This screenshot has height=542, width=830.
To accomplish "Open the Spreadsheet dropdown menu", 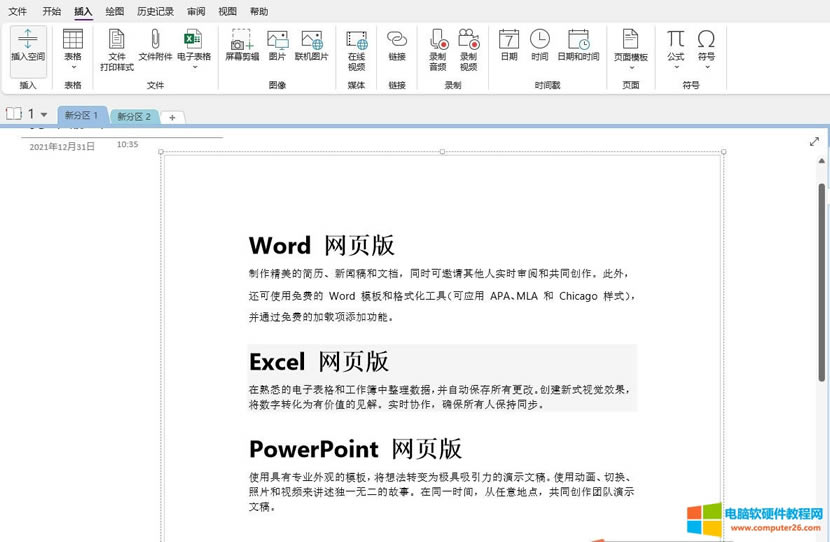I will [194, 67].
